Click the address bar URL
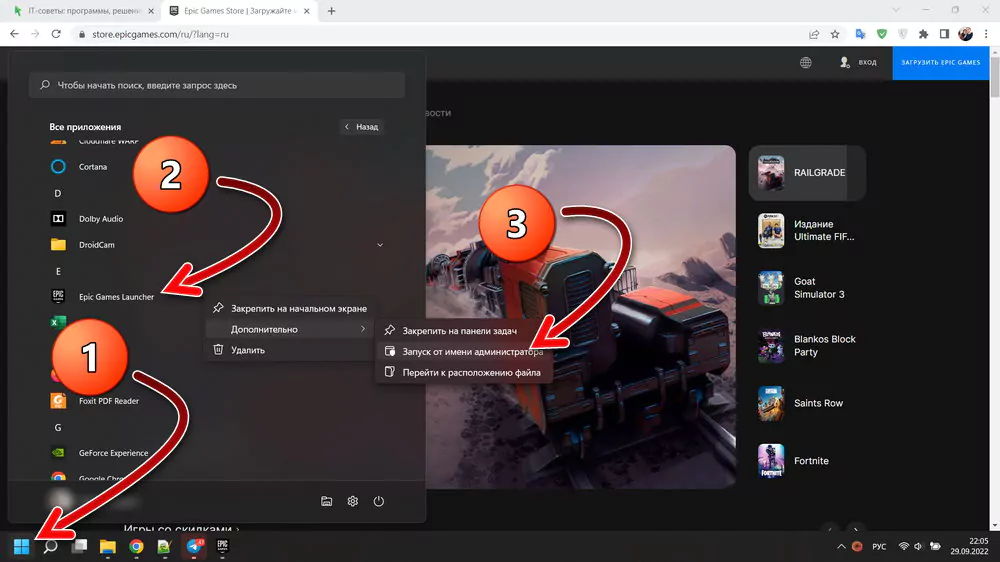The height and width of the screenshot is (562, 1000). point(161,34)
